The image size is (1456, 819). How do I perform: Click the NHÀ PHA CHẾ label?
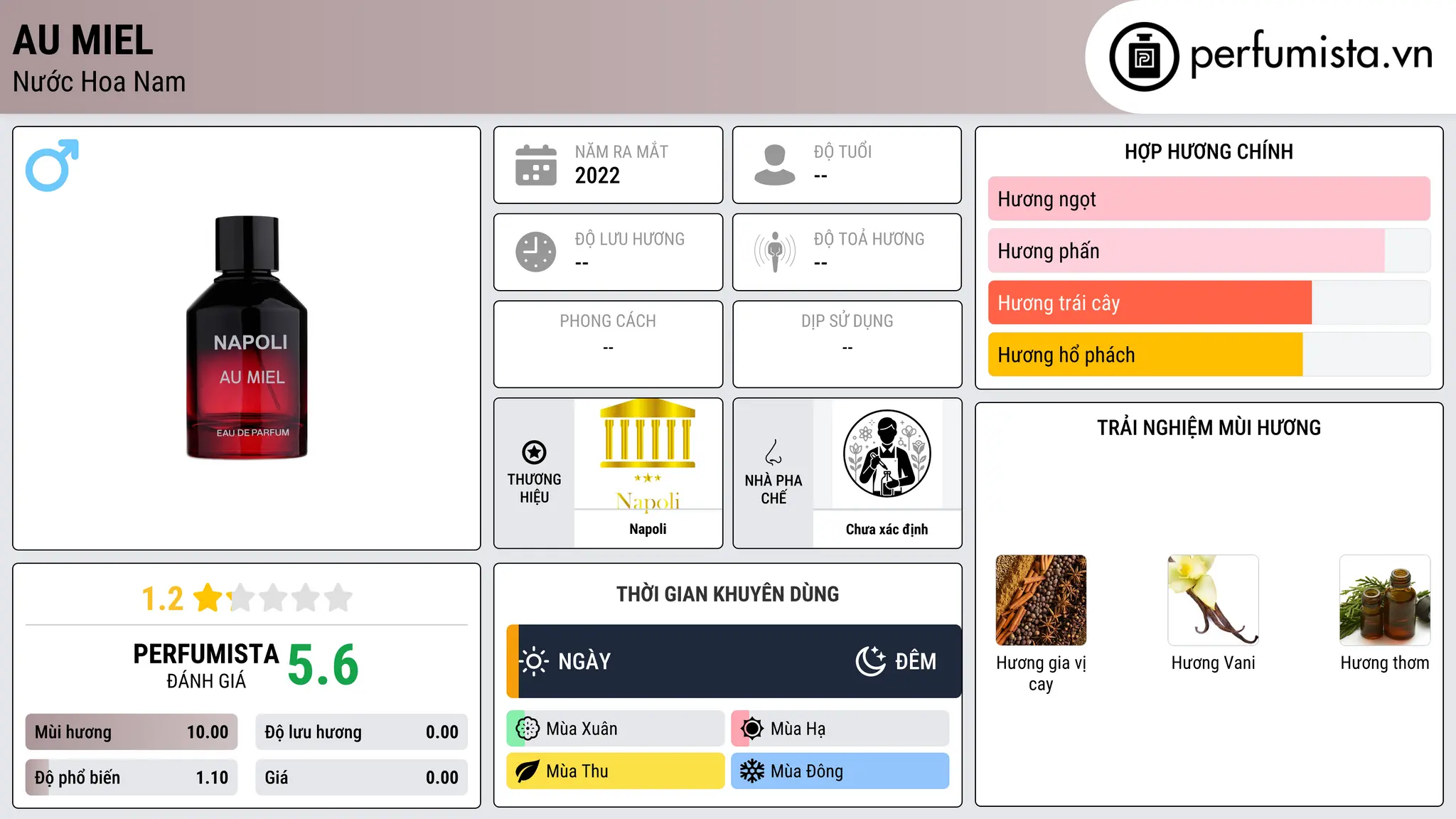(773, 489)
